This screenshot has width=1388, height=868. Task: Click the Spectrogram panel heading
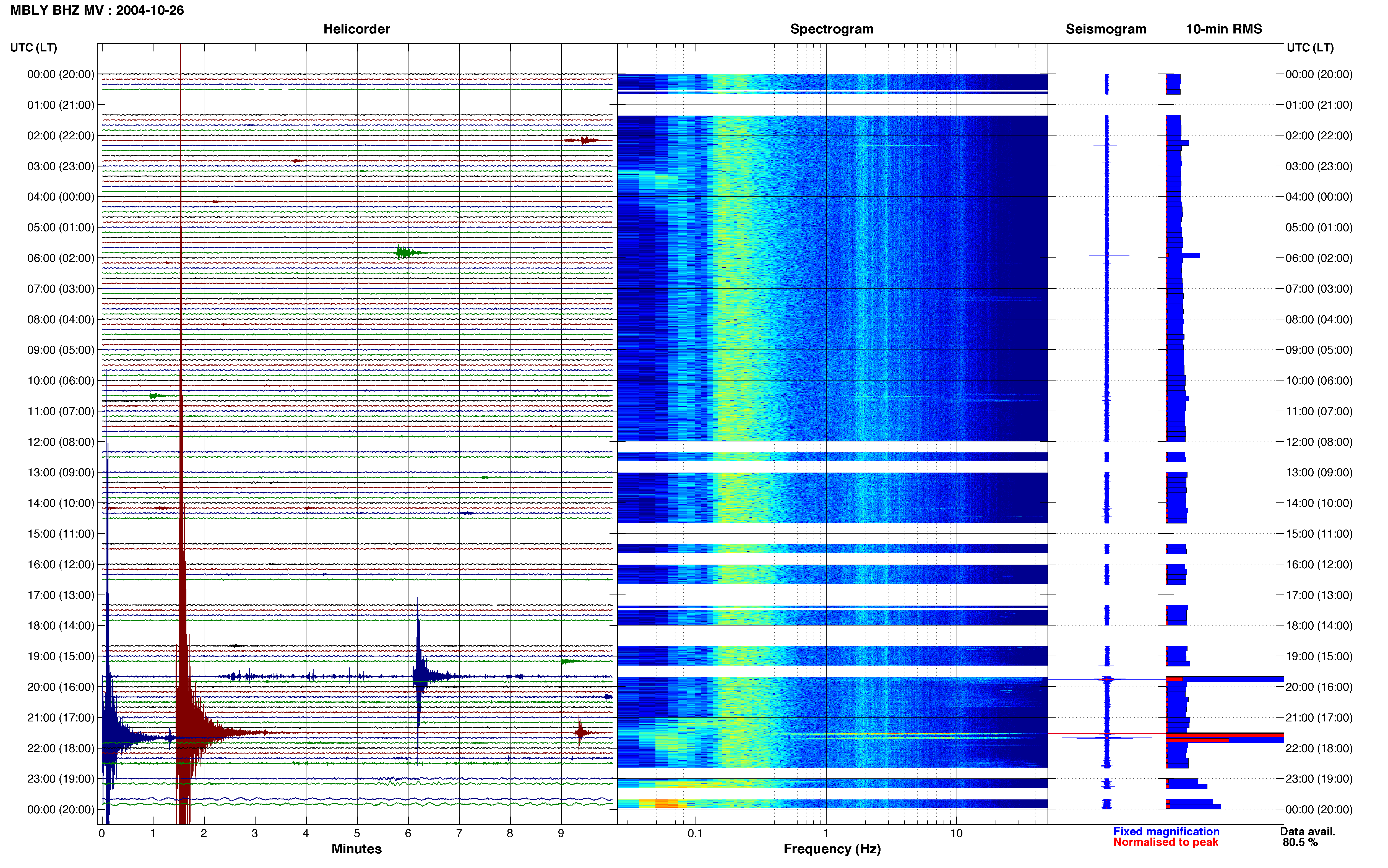tap(832, 29)
